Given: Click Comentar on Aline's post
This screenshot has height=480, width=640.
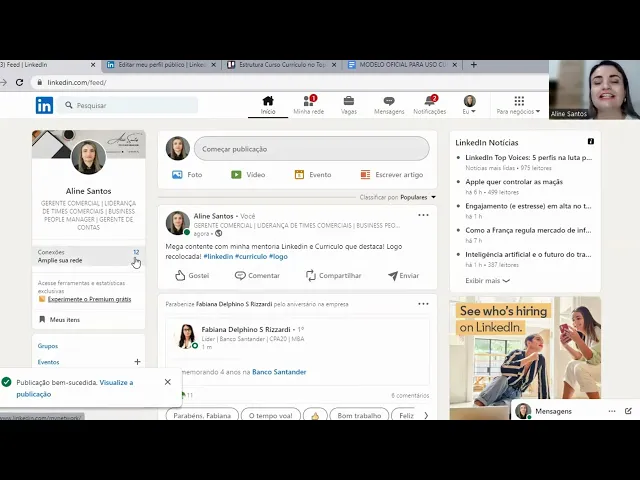Looking at the screenshot, I should [x=257, y=276].
